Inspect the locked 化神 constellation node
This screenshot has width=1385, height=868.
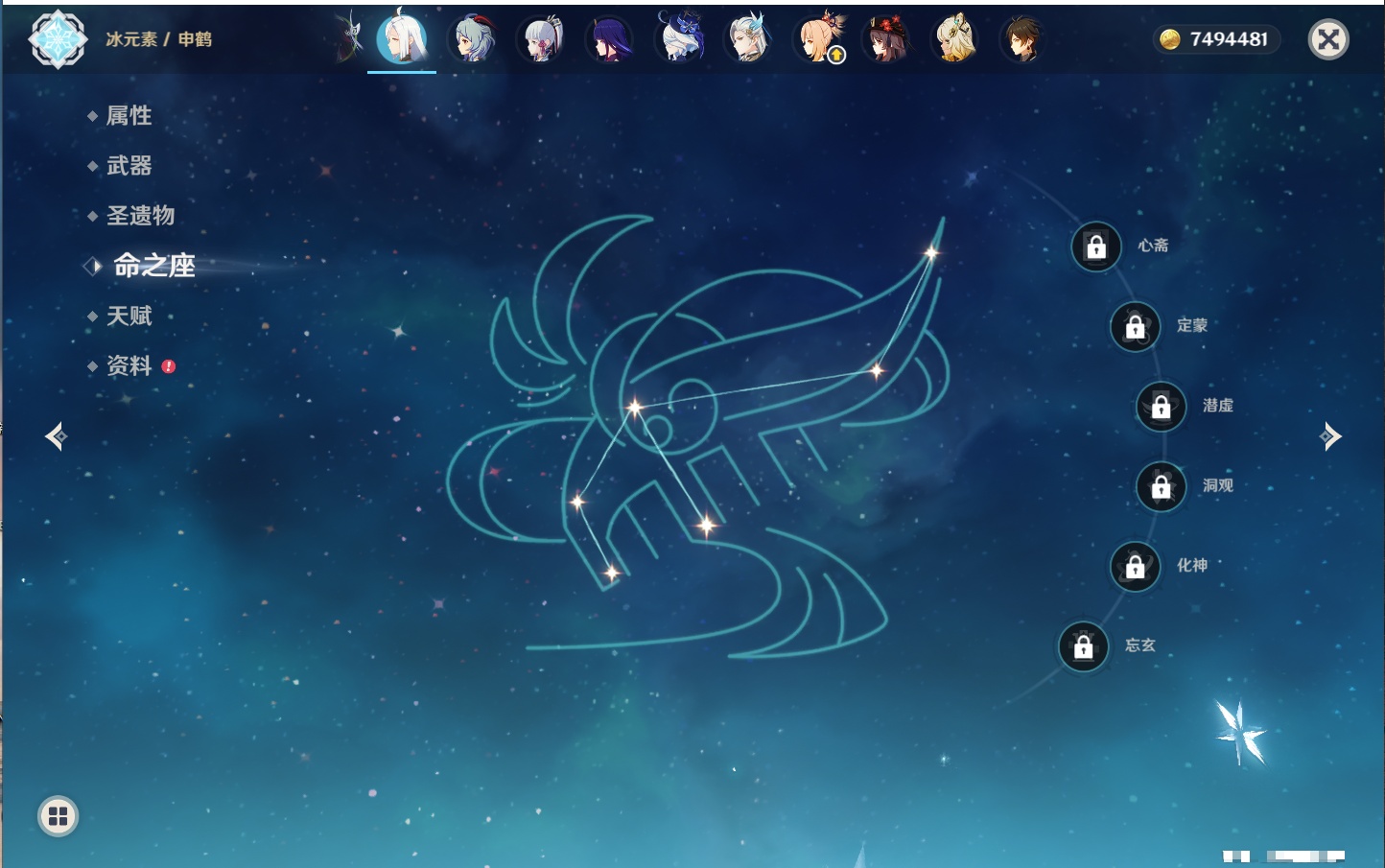tap(1136, 567)
